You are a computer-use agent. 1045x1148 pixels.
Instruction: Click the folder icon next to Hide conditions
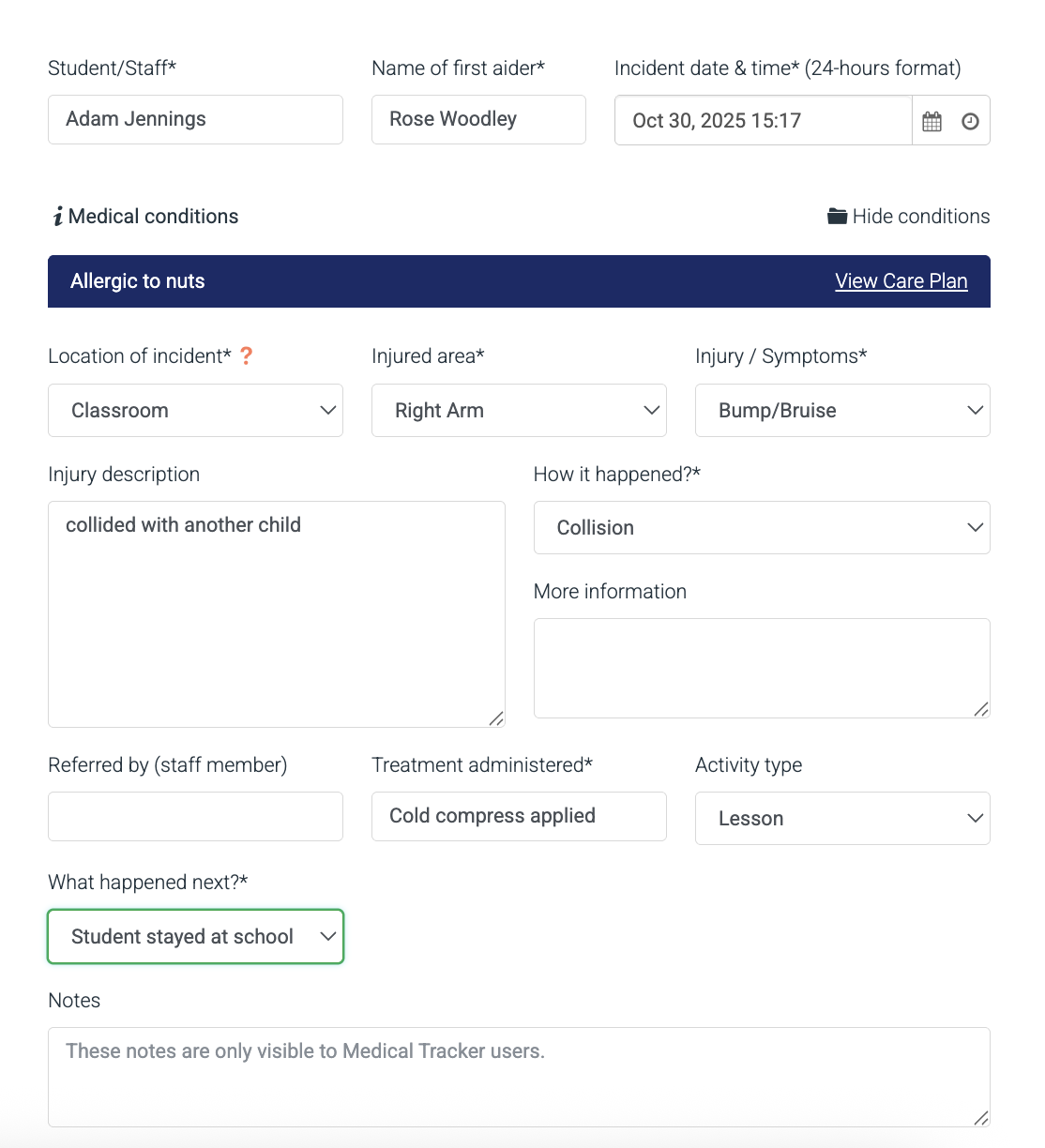(x=836, y=216)
